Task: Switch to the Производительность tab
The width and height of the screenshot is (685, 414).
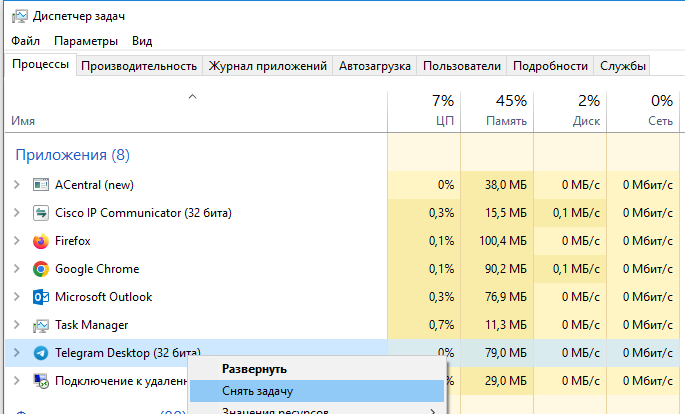Action: click(x=139, y=66)
